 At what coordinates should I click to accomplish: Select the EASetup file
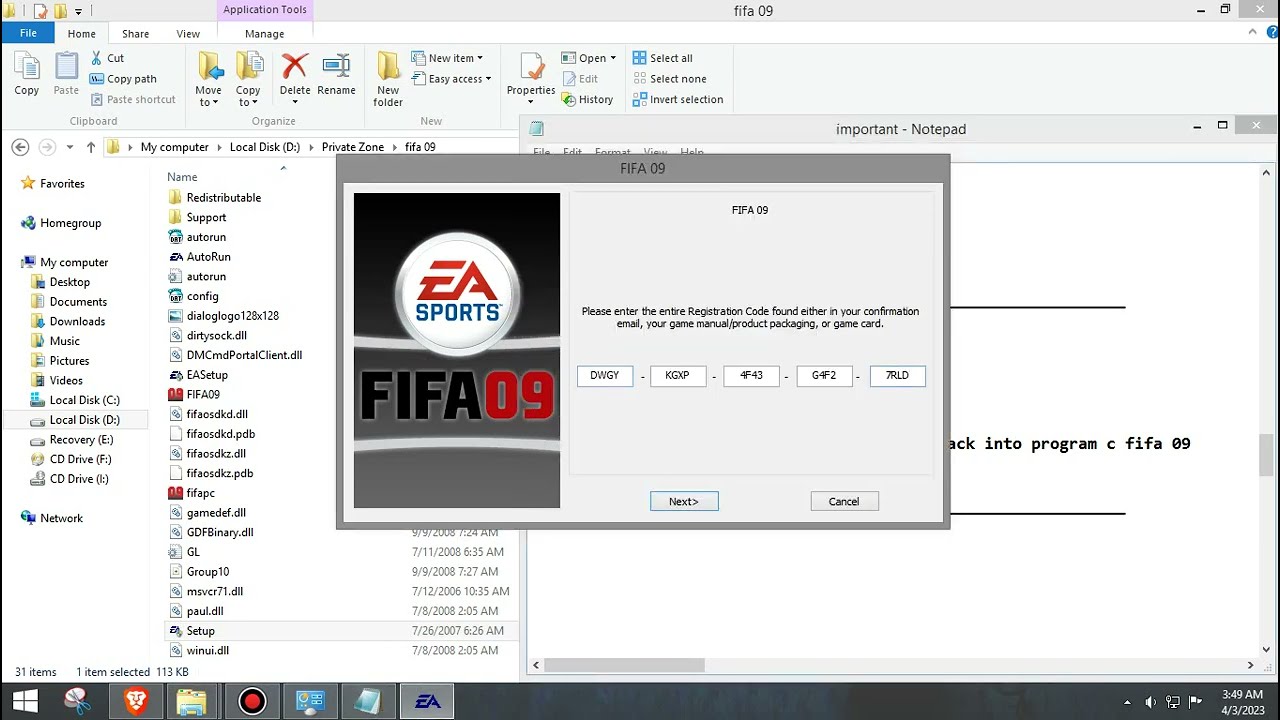point(207,375)
